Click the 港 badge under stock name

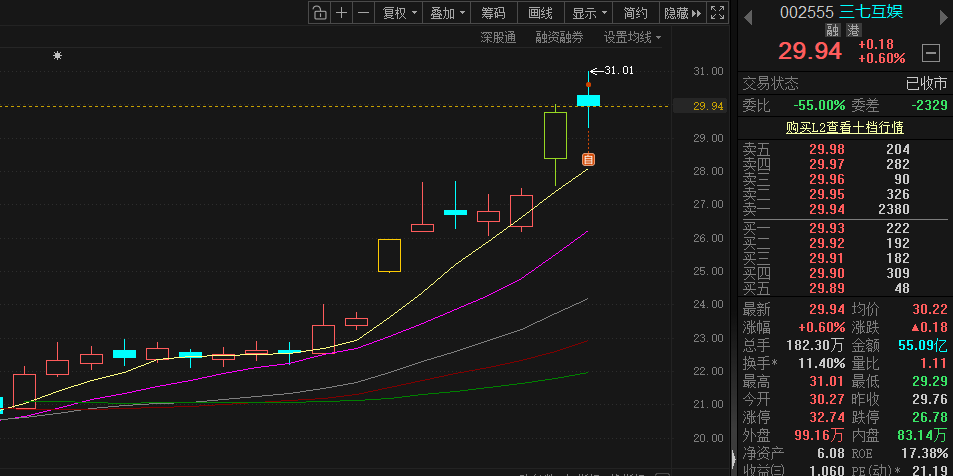click(x=853, y=31)
